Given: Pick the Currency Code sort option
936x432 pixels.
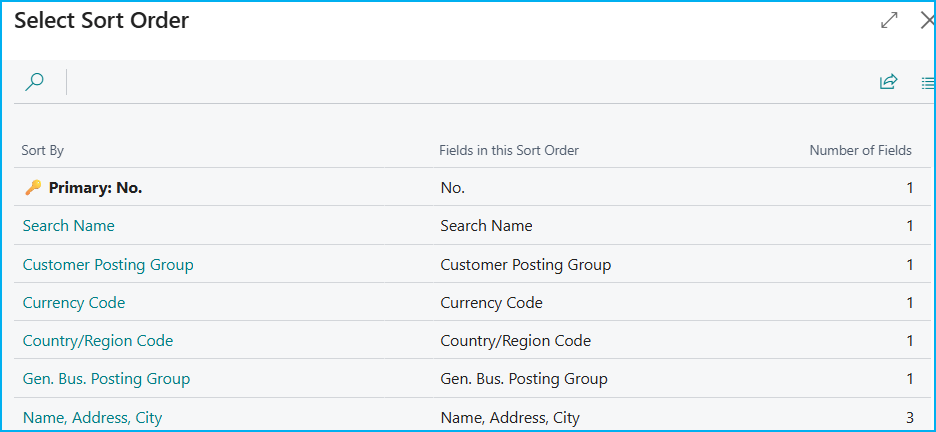Looking at the screenshot, I should click(x=74, y=303).
